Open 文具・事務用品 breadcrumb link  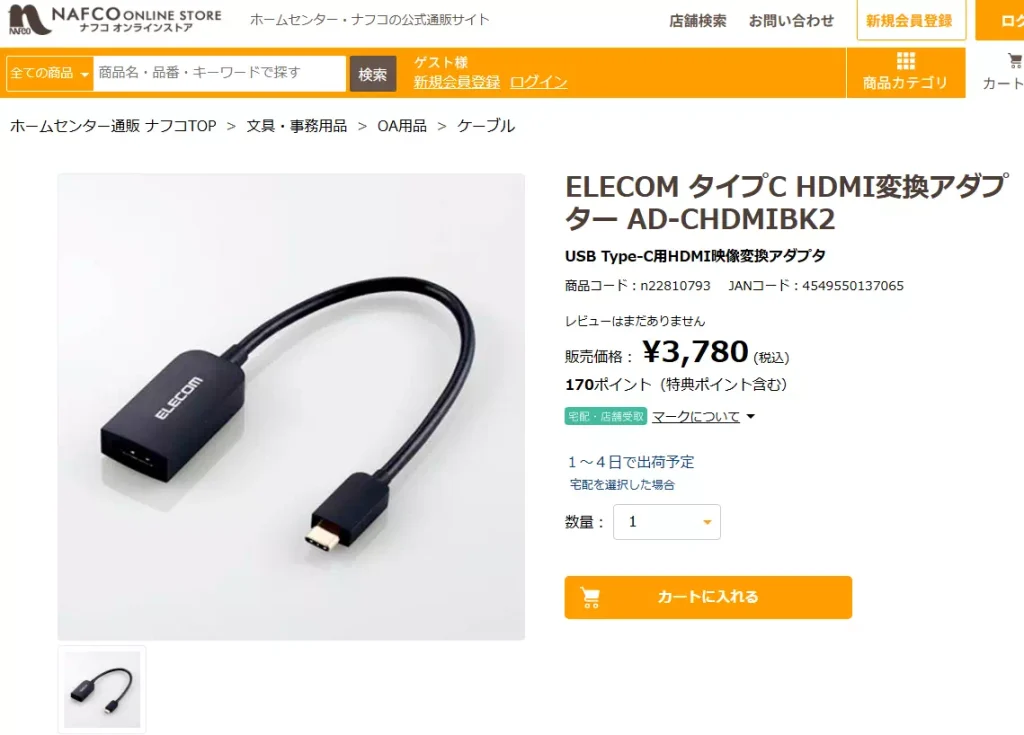(296, 125)
